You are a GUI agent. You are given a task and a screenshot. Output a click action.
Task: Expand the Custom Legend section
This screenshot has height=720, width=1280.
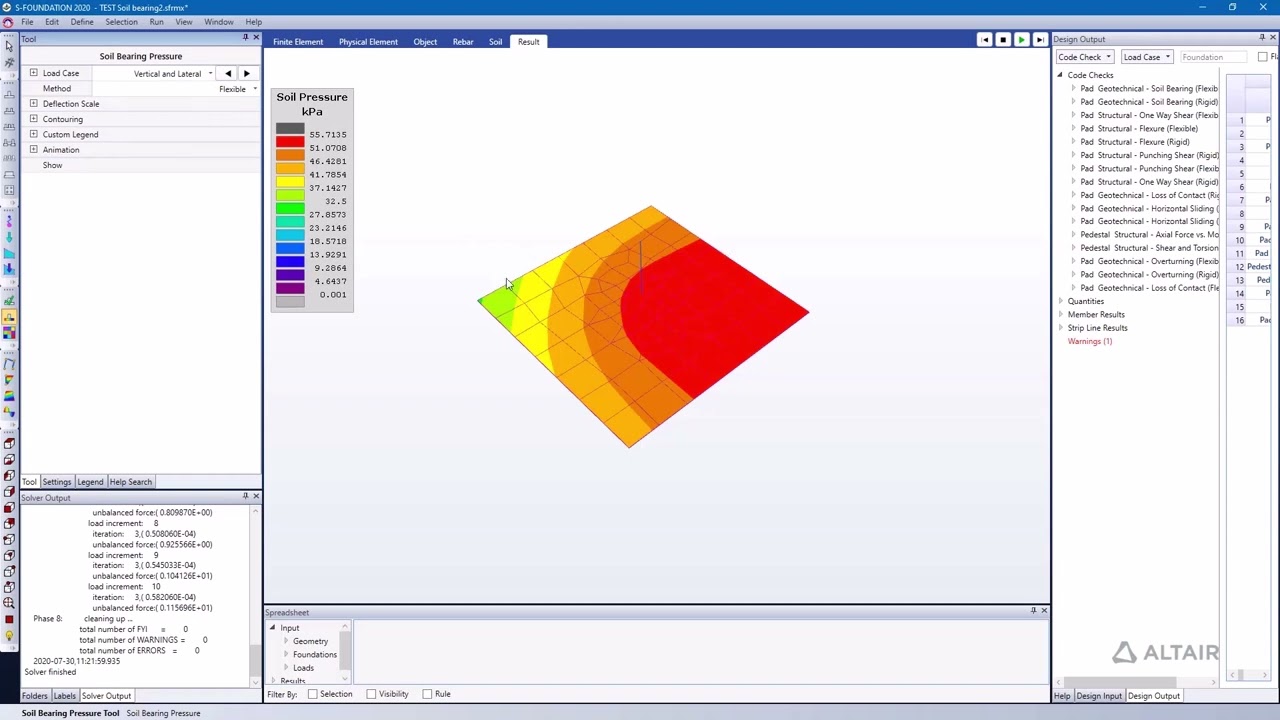33,134
